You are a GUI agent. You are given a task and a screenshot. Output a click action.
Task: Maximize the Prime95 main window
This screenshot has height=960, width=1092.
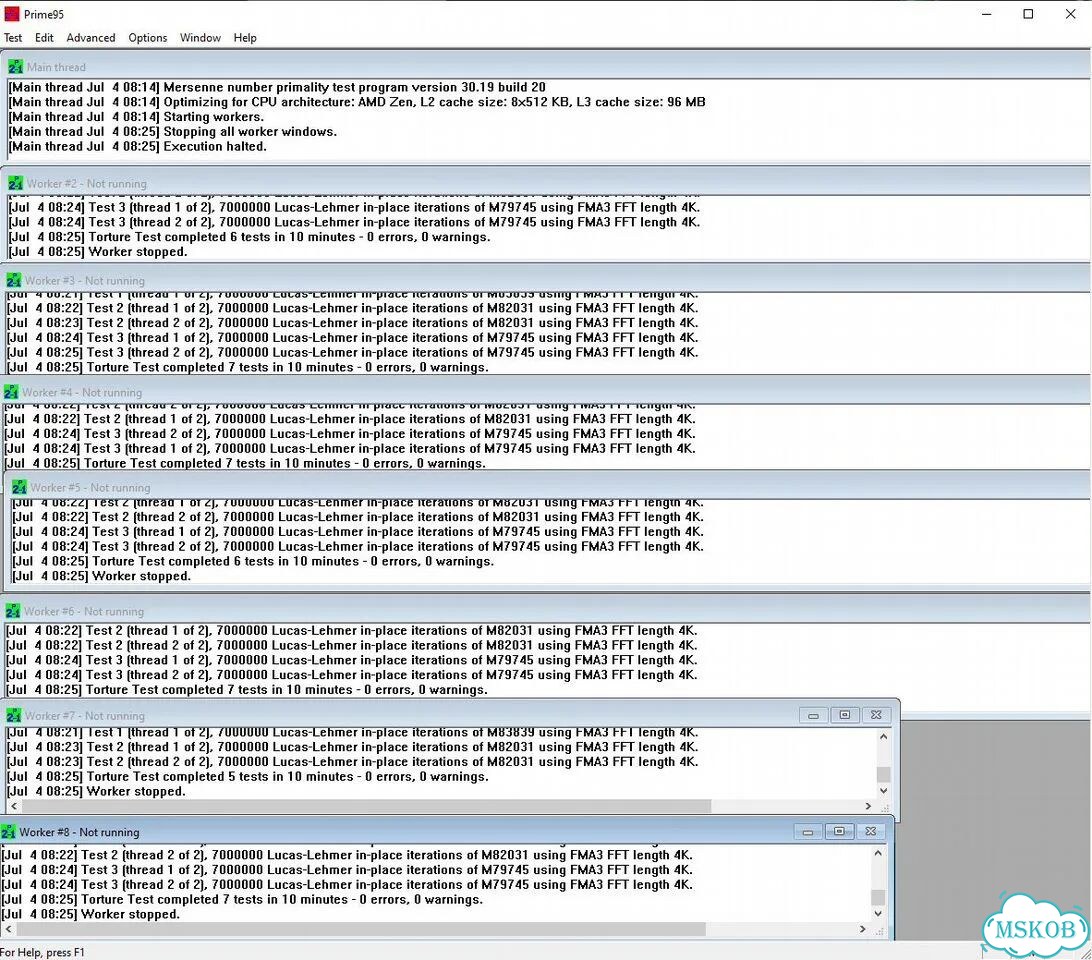pyautogui.click(x=1028, y=14)
